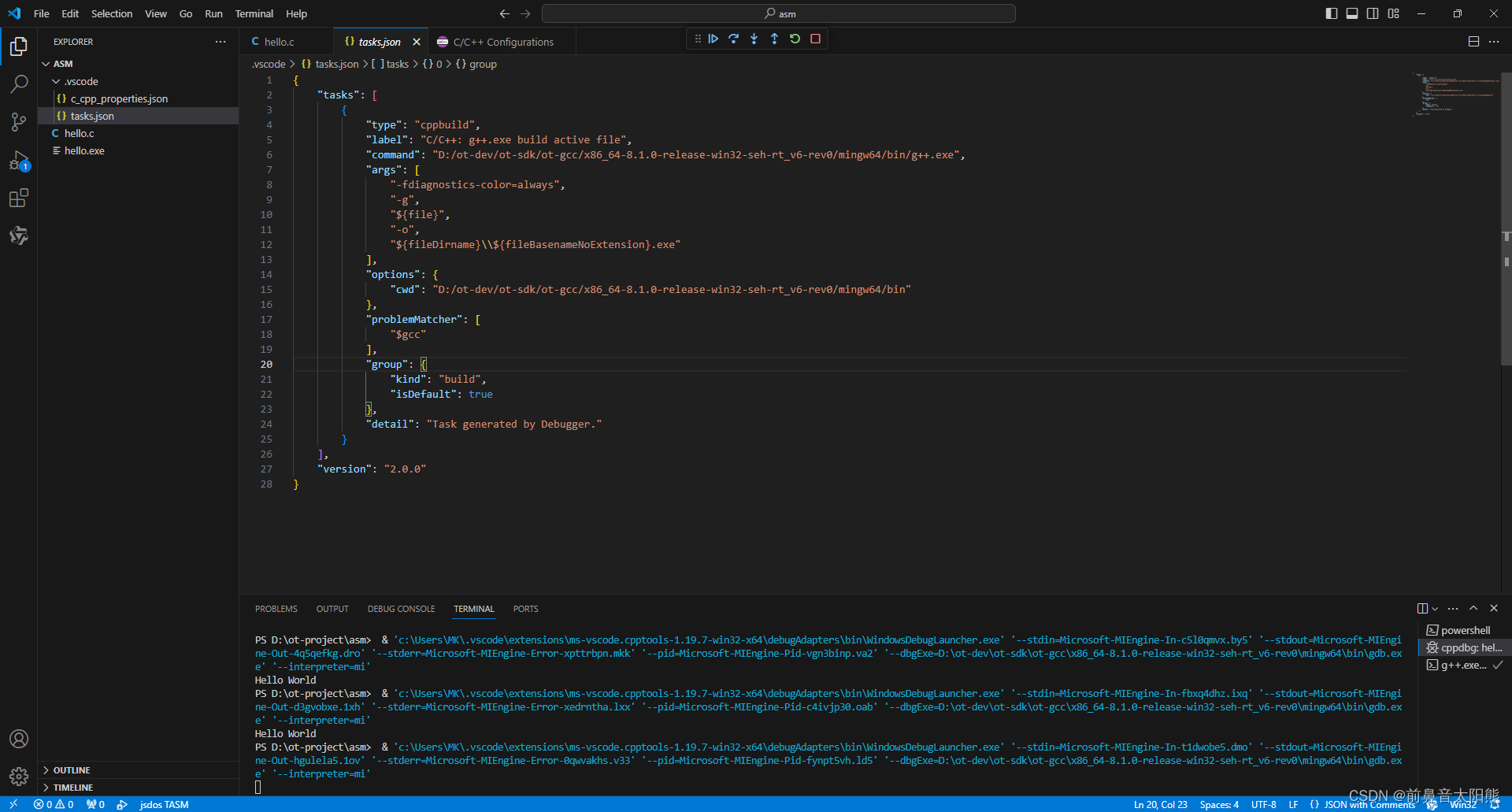
Task: Open the Run menu
Action: 213,13
